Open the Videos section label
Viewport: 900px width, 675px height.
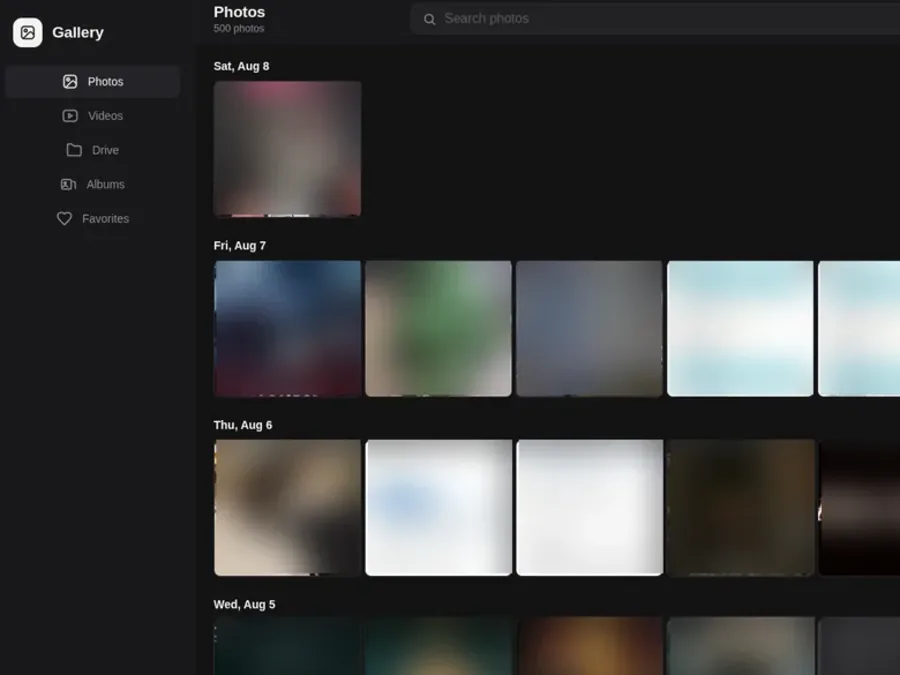point(106,116)
